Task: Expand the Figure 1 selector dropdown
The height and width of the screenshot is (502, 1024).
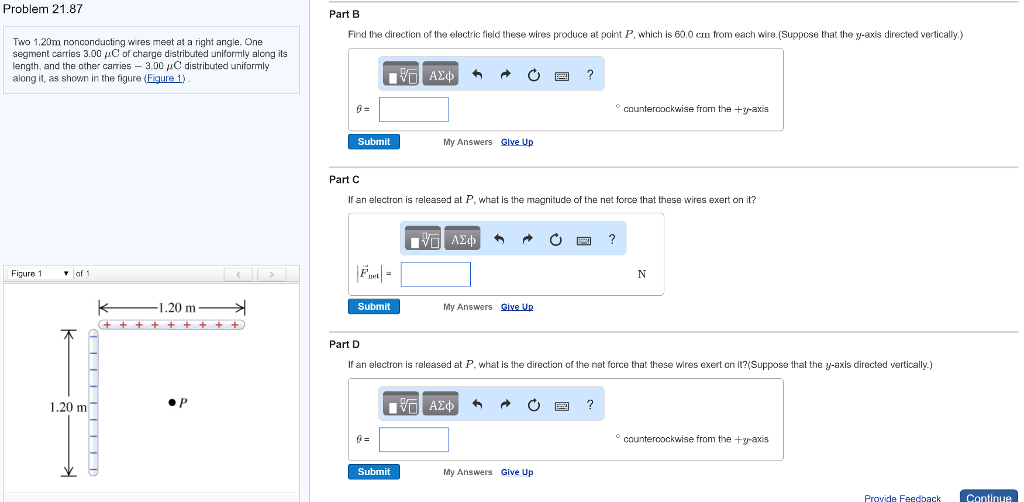Action: (x=66, y=274)
